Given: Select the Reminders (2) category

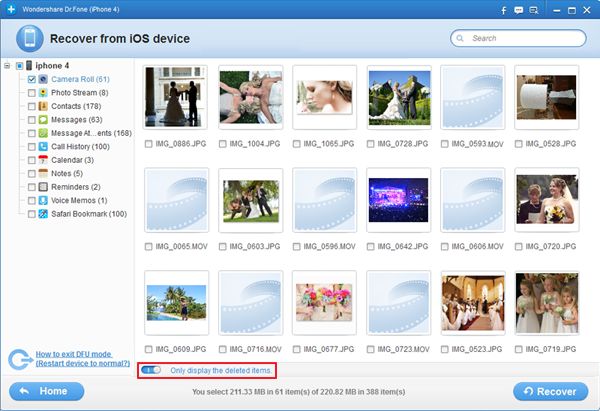Looking at the screenshot, I should 76,187.
